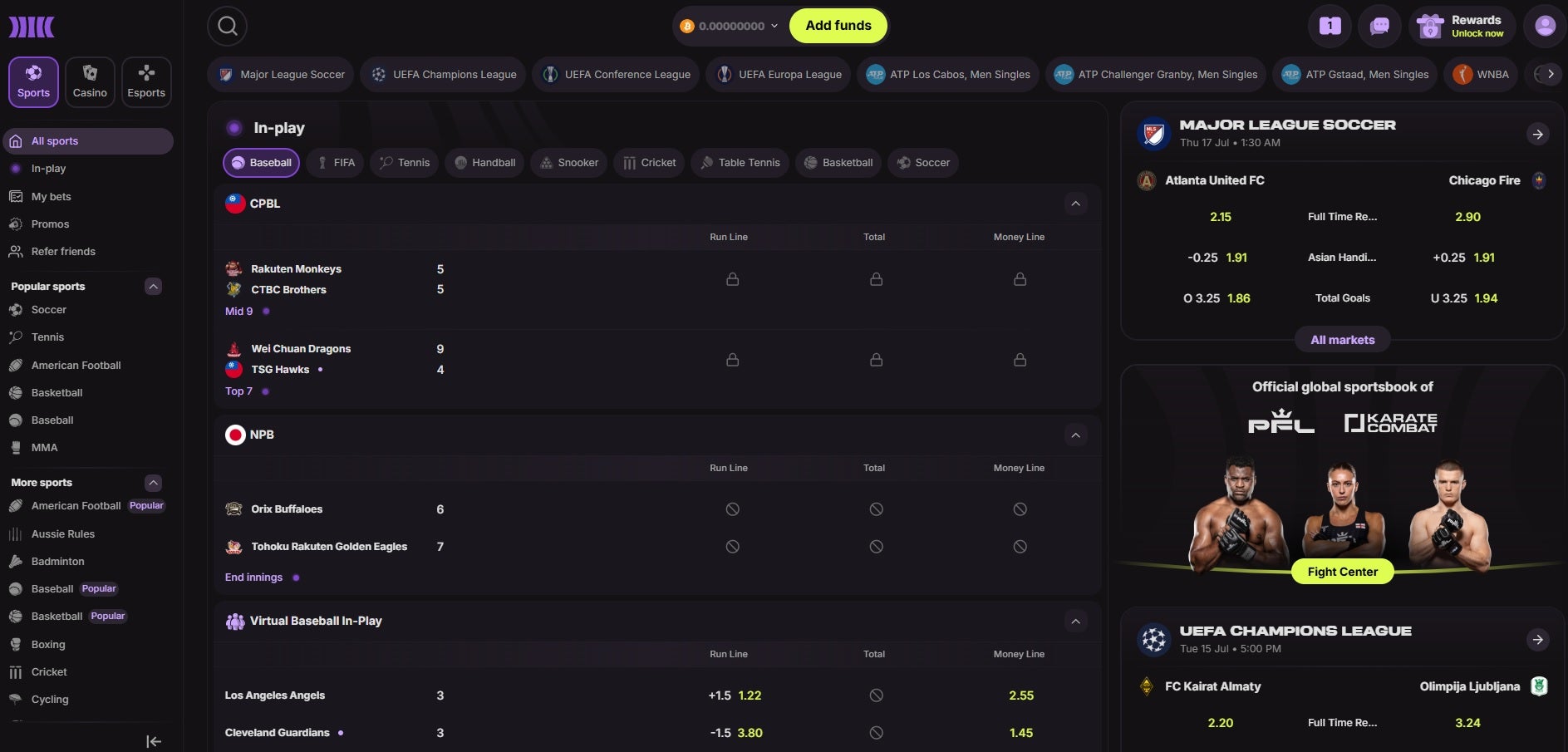
Task: Open Cycling in sidebar
Action: point(50,700)
